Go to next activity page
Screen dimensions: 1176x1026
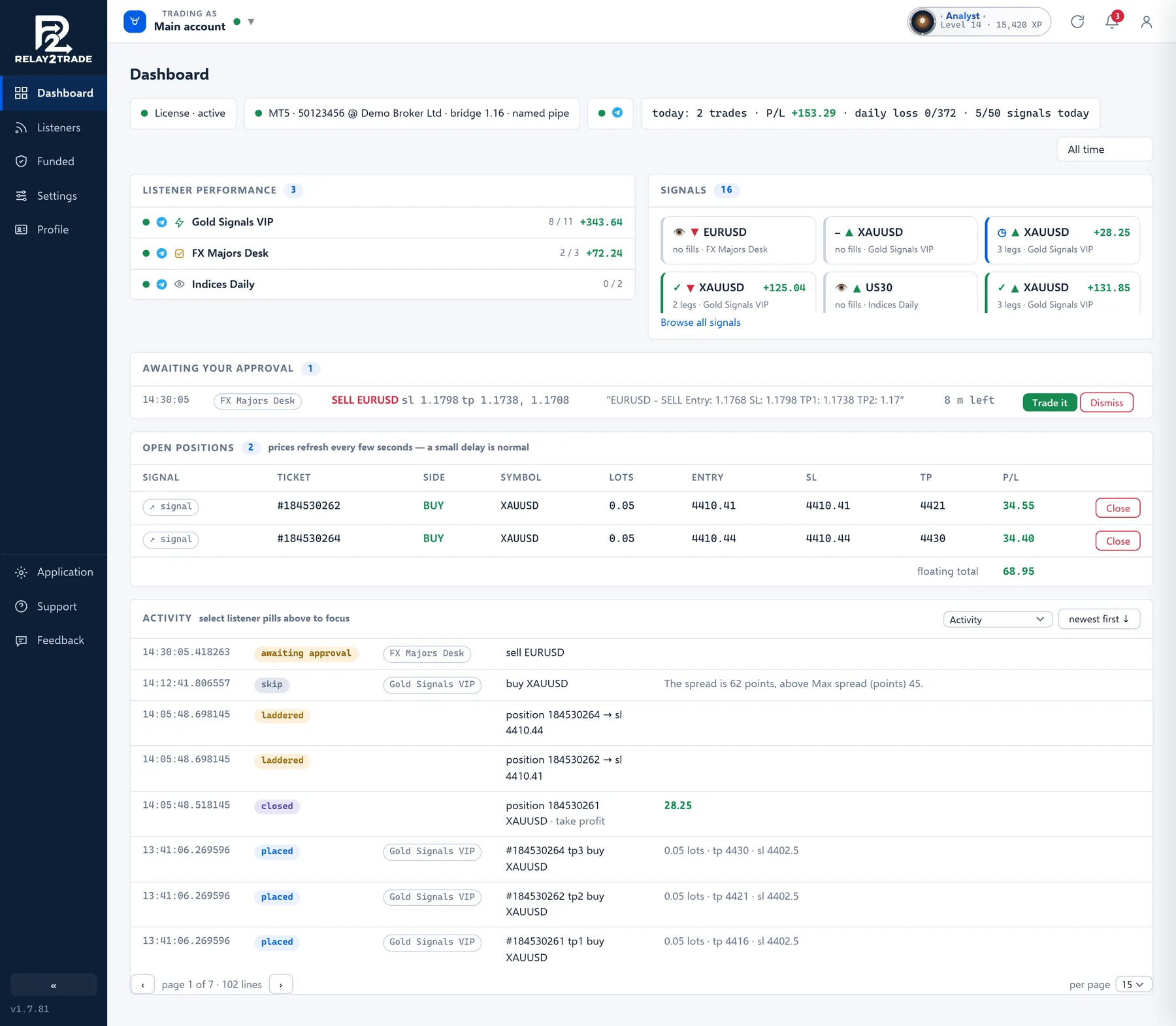(x=281, y=985)
